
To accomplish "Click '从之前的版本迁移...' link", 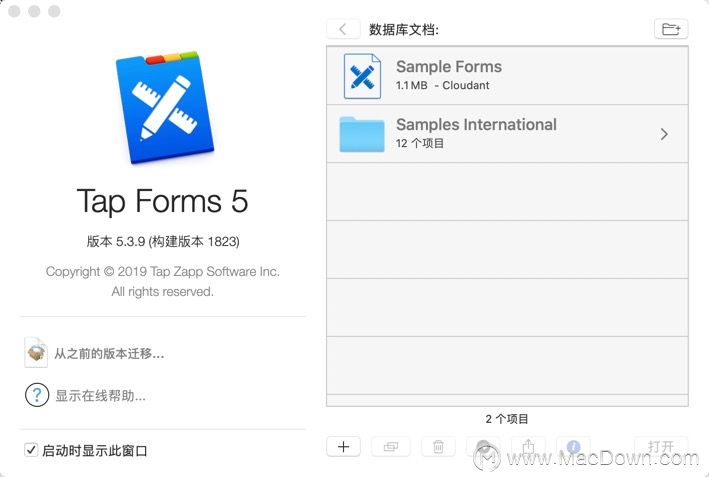I will coord(109,353).
